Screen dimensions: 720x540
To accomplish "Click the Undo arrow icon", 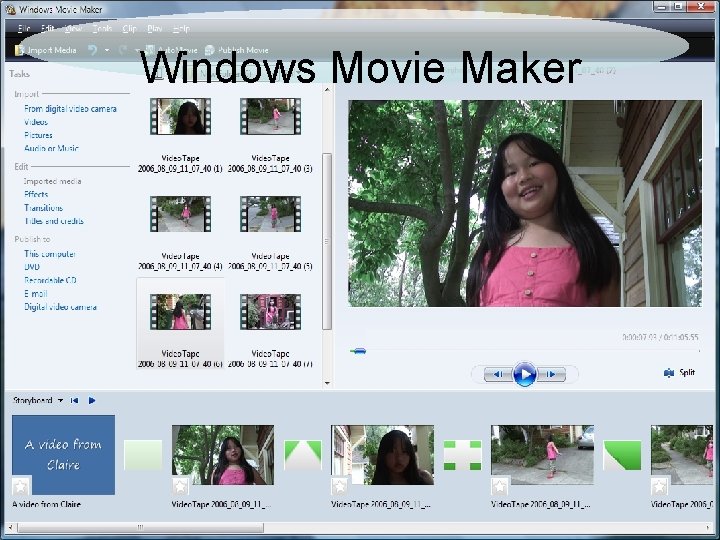I will (92, 50).
